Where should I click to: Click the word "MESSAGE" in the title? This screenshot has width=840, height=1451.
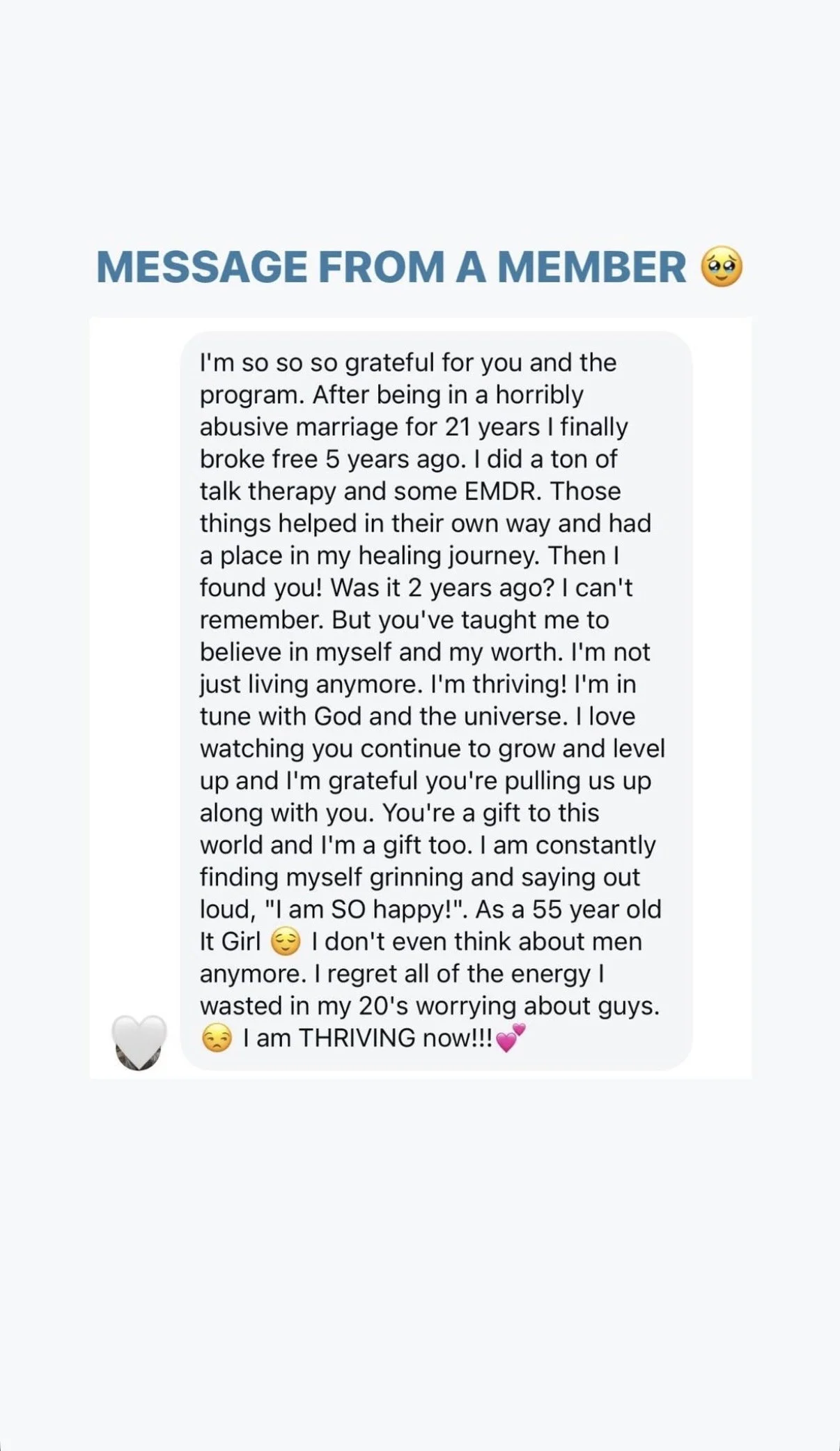click(x=202, y=267)
